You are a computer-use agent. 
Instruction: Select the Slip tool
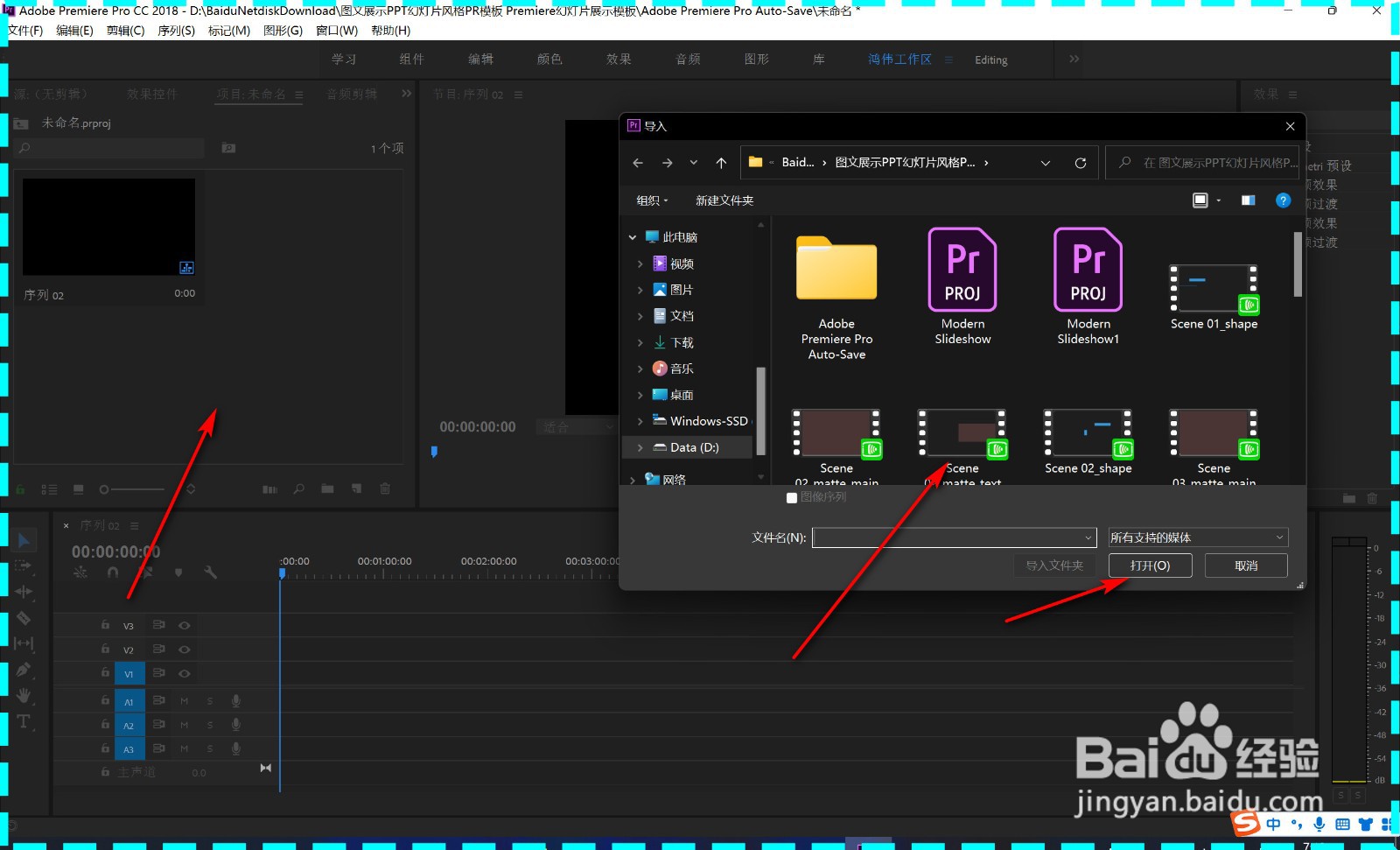pyautogui.click(x=24, y=643)
